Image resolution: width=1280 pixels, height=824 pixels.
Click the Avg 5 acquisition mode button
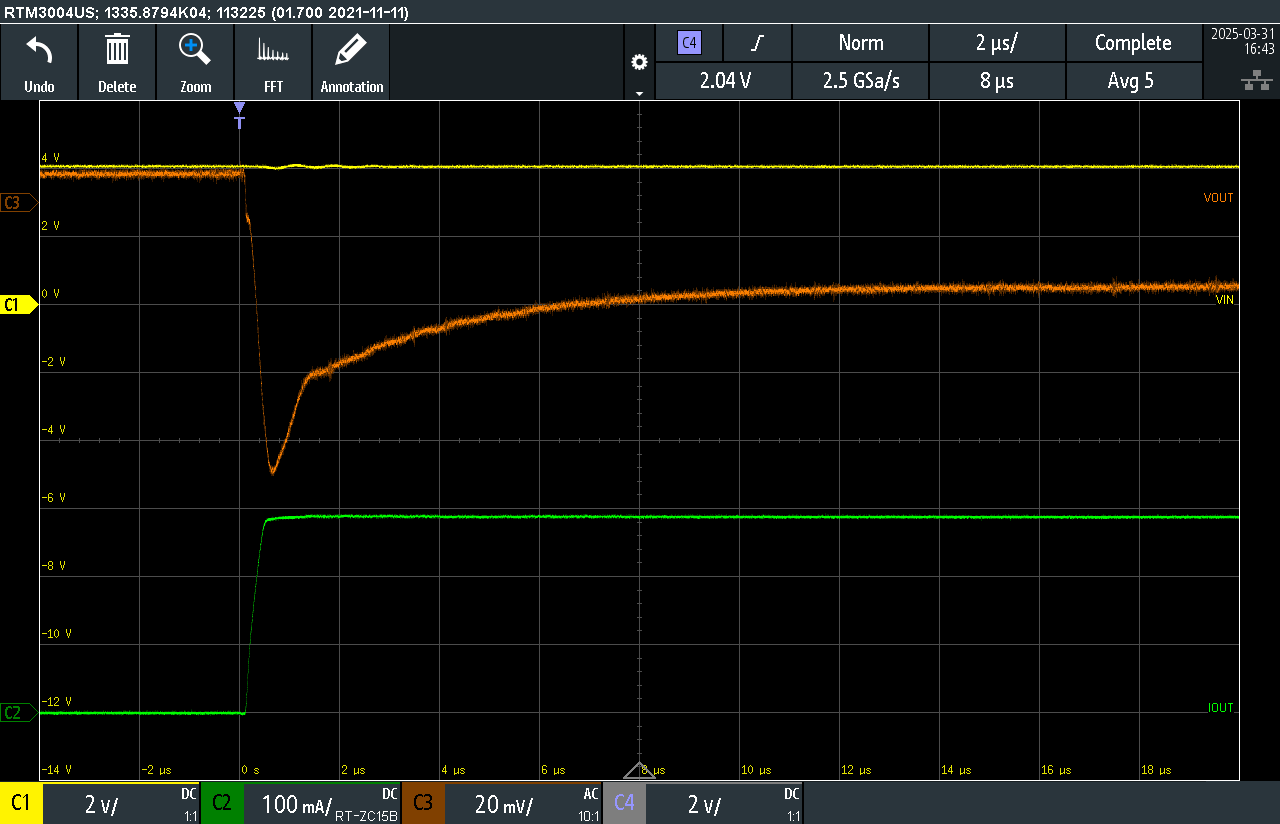[1133, 81]
